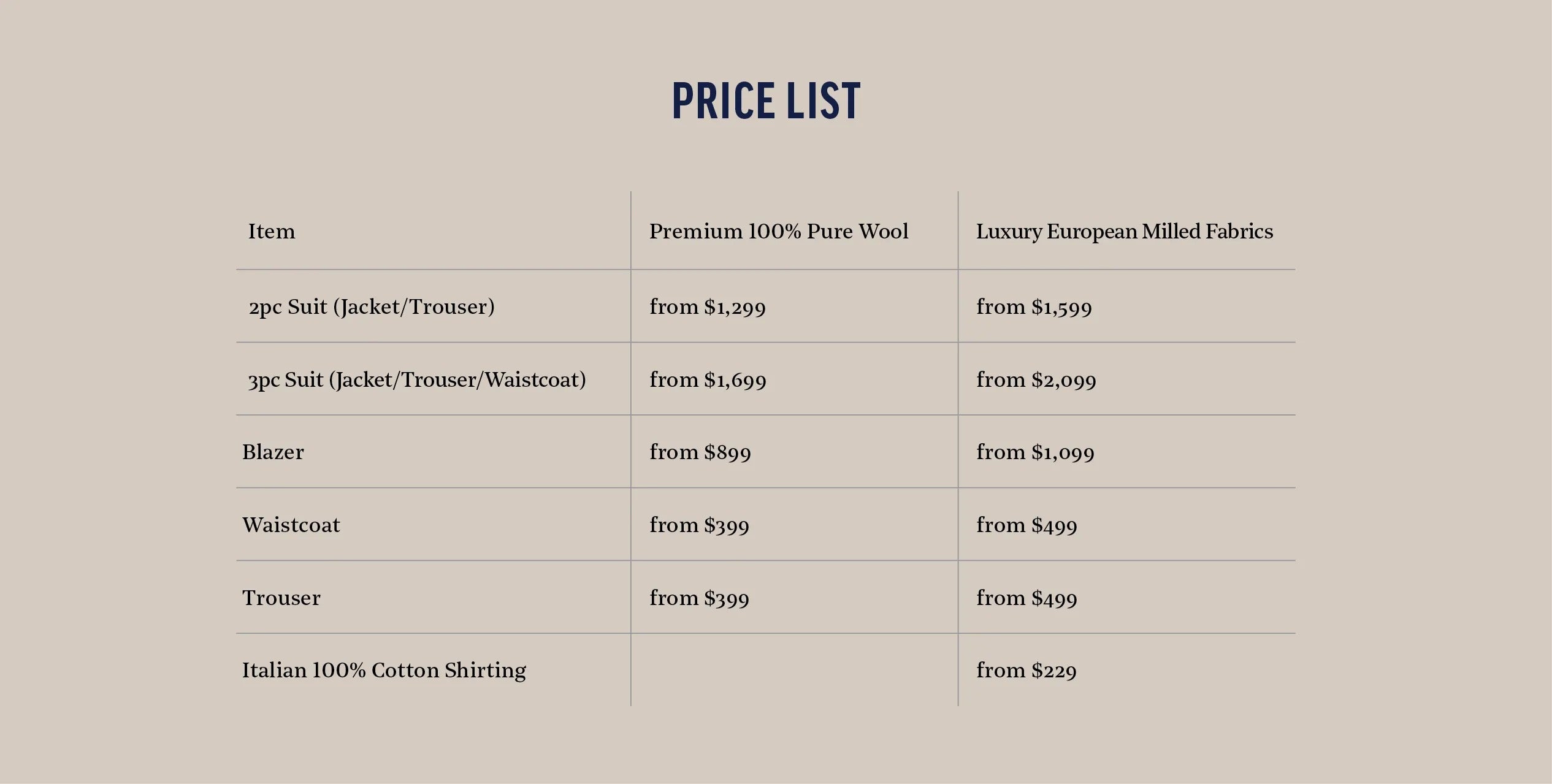The image size is (1552, 784).
Task: Select the from $1,099 Blazer price
Action: click(1036, 452)
